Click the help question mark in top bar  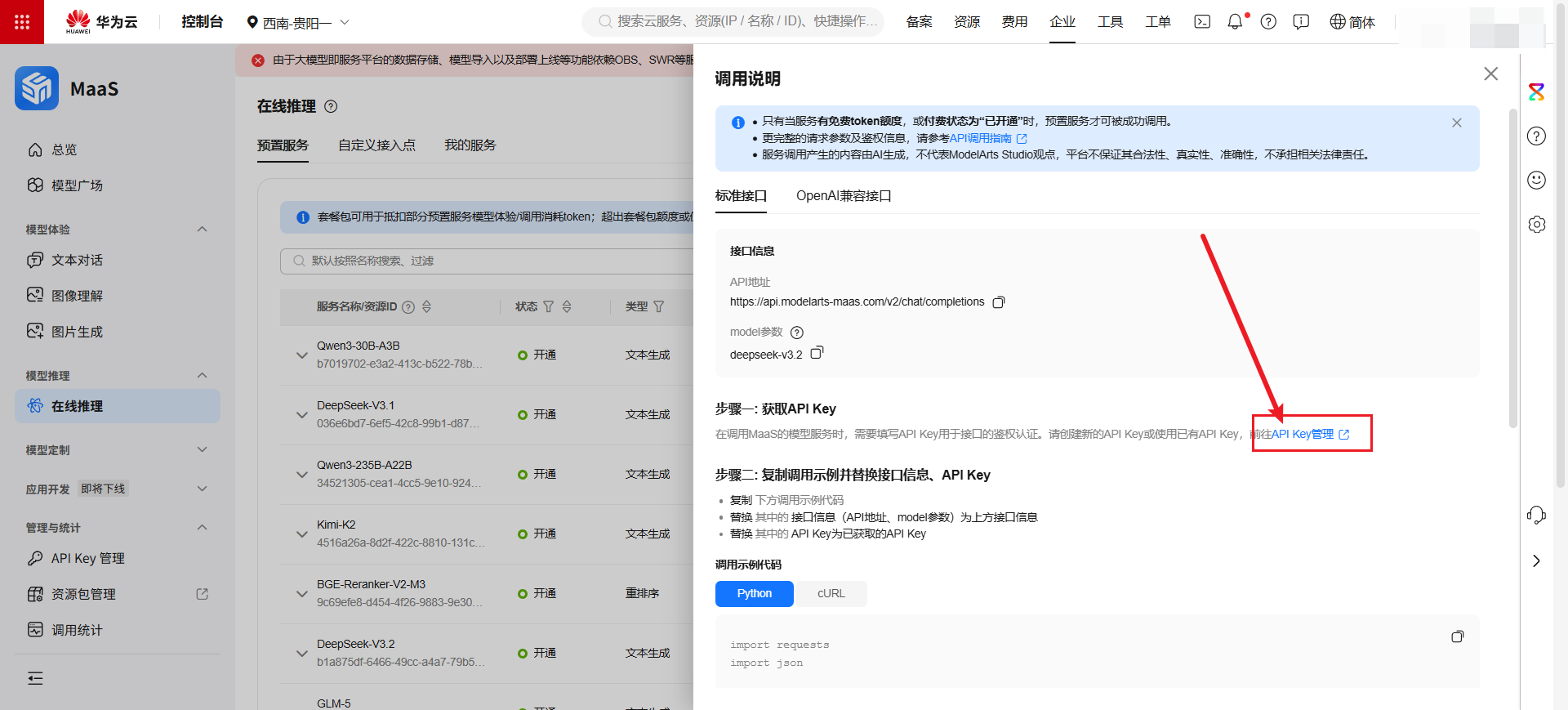coord(1268,22)
